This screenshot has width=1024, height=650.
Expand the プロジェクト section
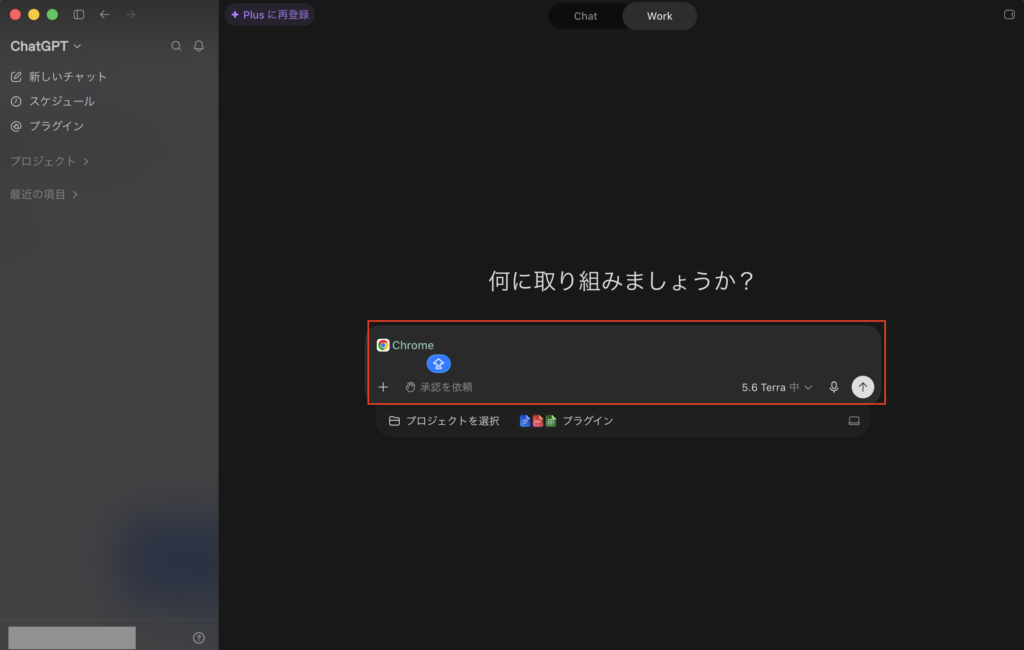pyautogui.click(x=50, y=161)
